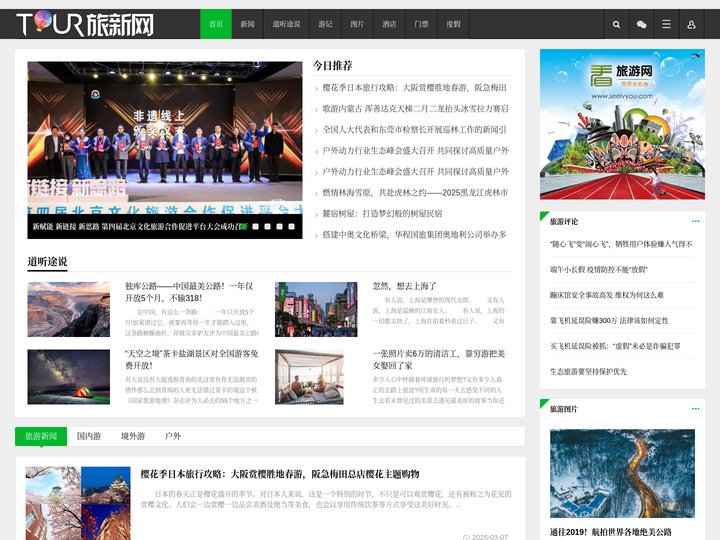The width and height of the screenshot is (720, 540).
Task: Open recommended article 歌游内蒙古
Action: click(x=415, y=109)
